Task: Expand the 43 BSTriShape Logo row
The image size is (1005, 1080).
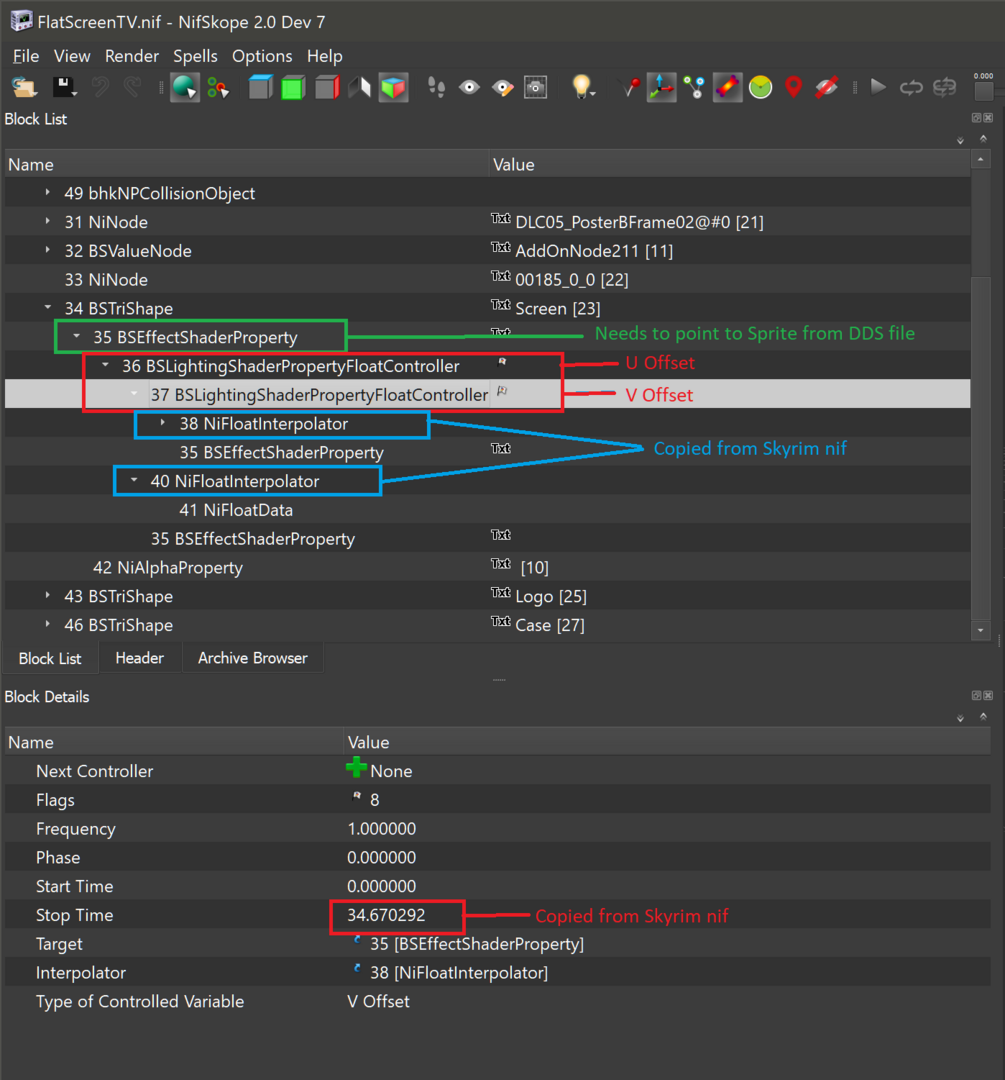Action: pyautogui.click(x=48, y=595)
